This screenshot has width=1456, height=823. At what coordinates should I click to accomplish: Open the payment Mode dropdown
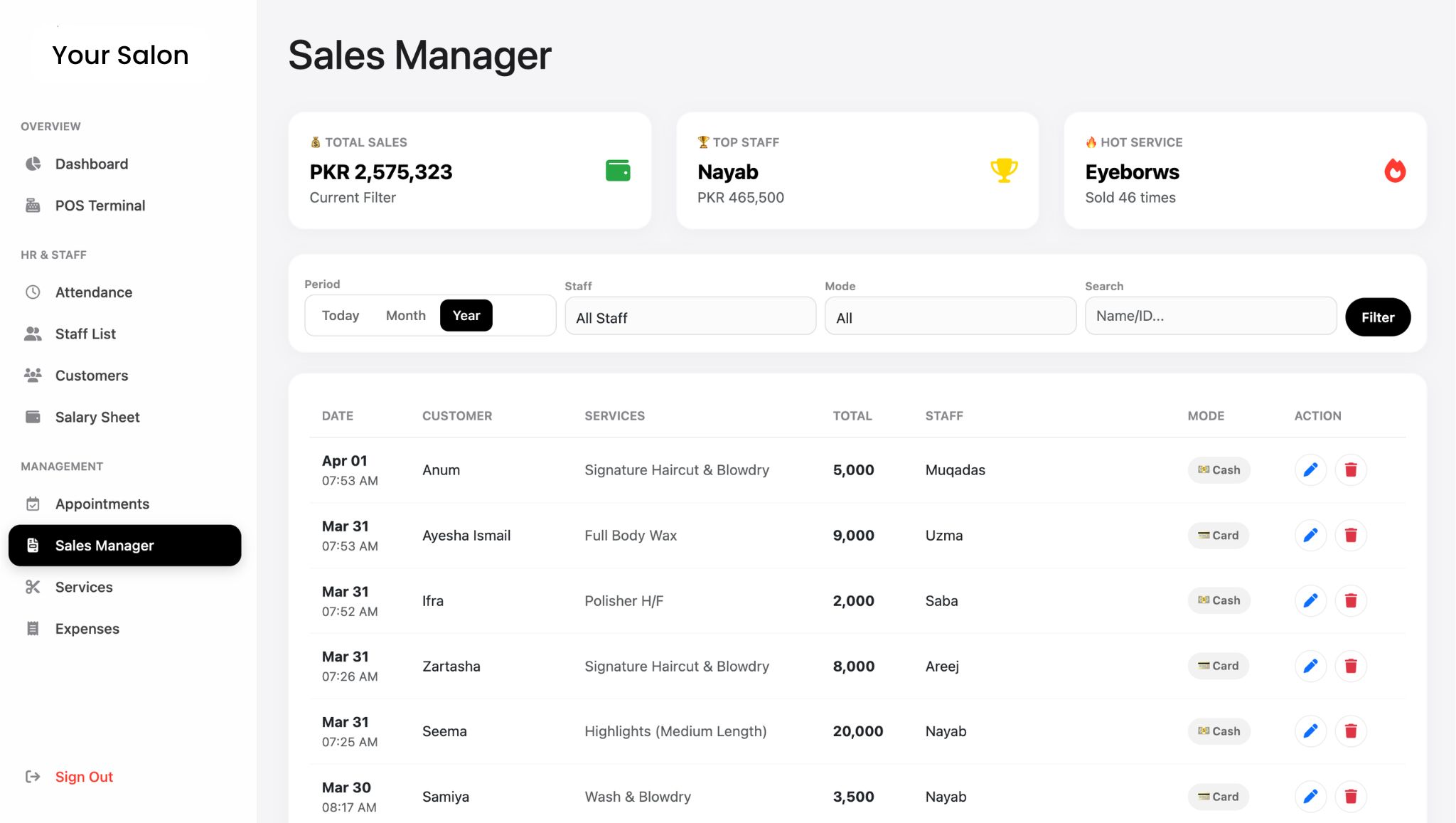[950, 316]
